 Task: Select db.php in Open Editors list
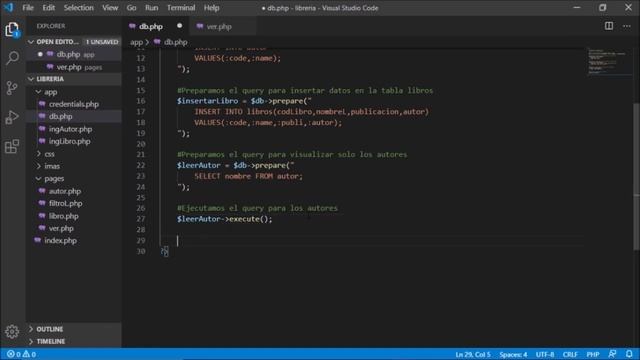[74, 54]
